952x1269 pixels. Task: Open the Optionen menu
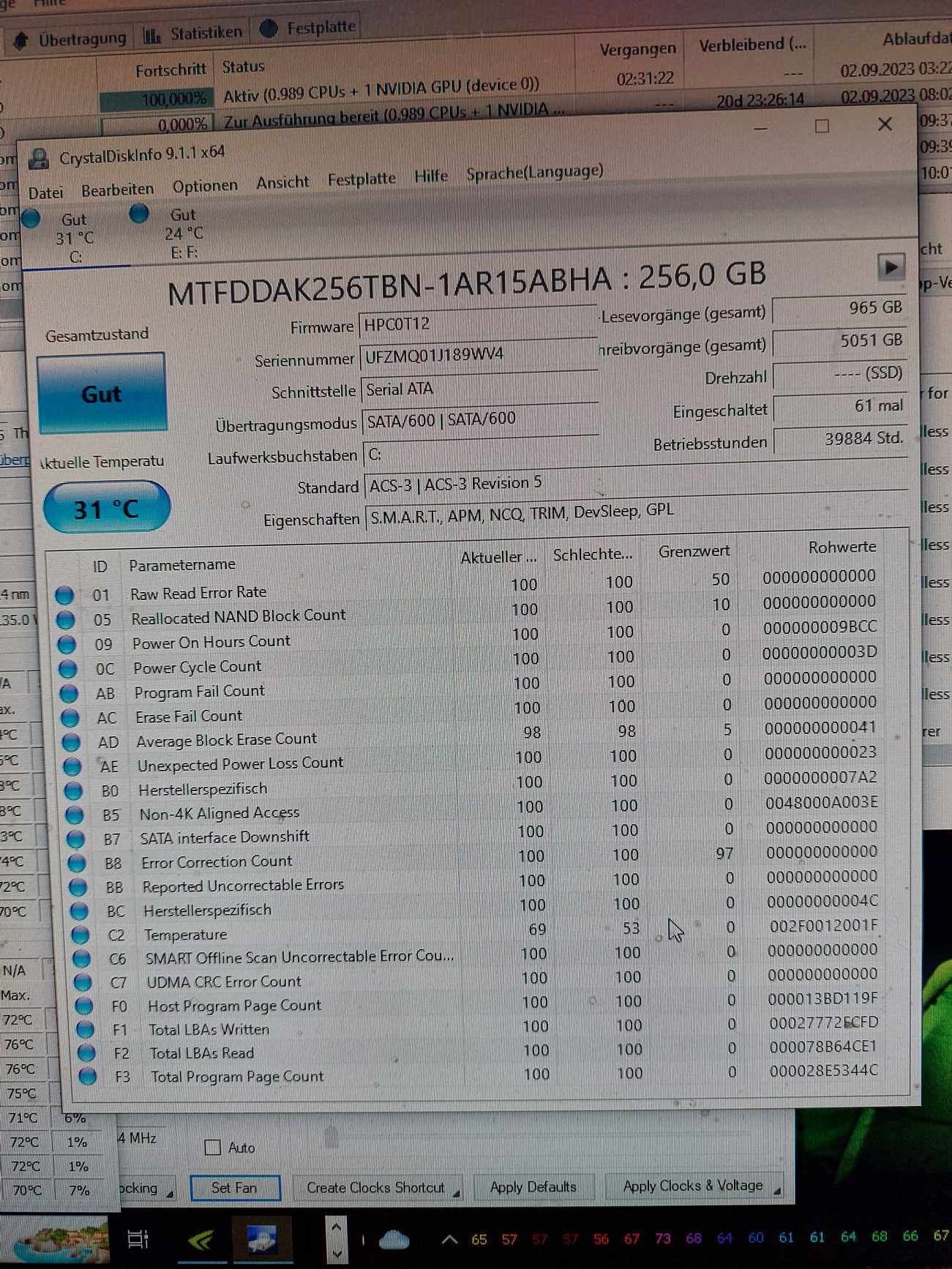click(x=205, y=186)
